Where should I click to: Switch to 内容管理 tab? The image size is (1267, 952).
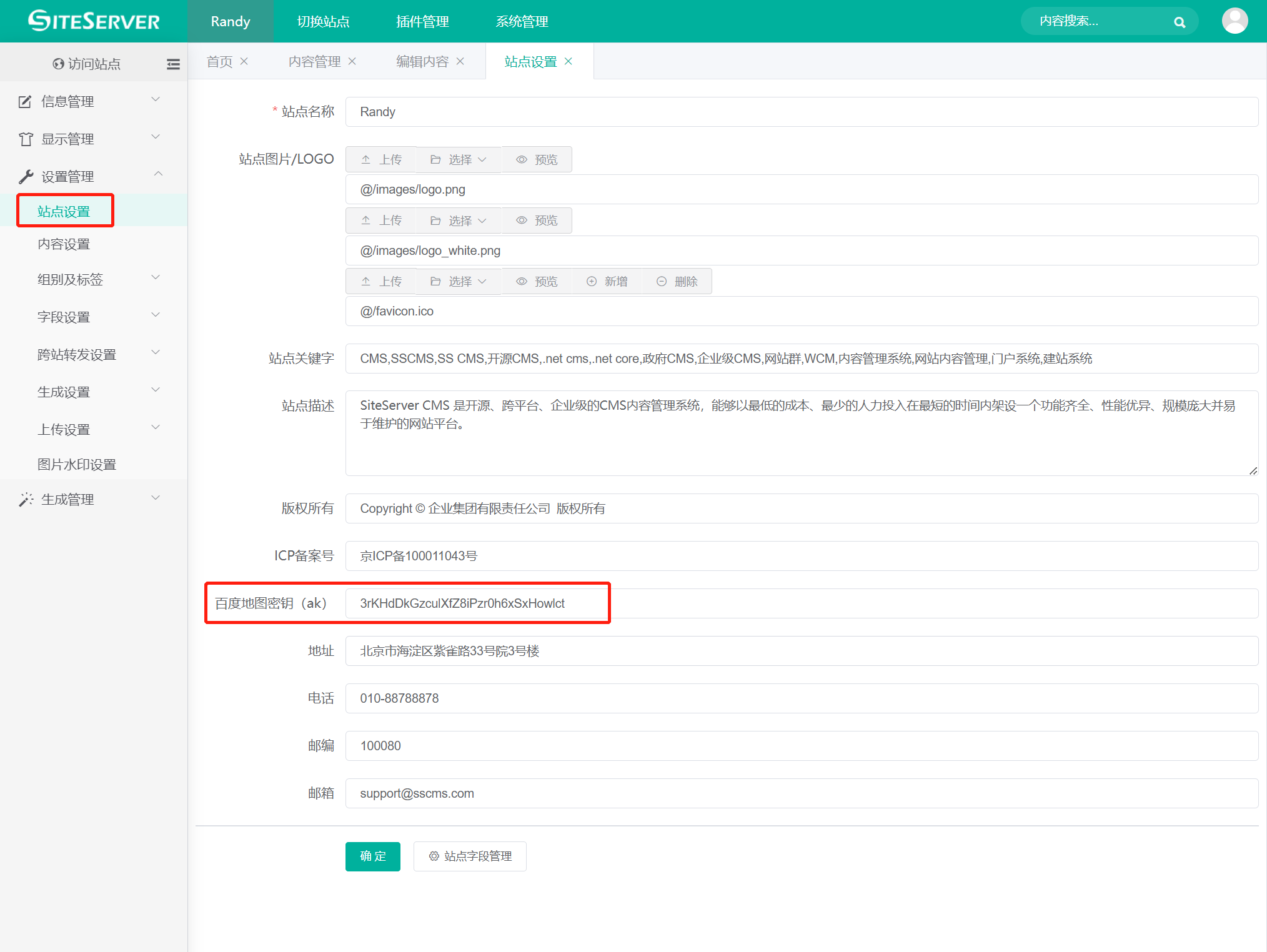[x=314, y=61]
